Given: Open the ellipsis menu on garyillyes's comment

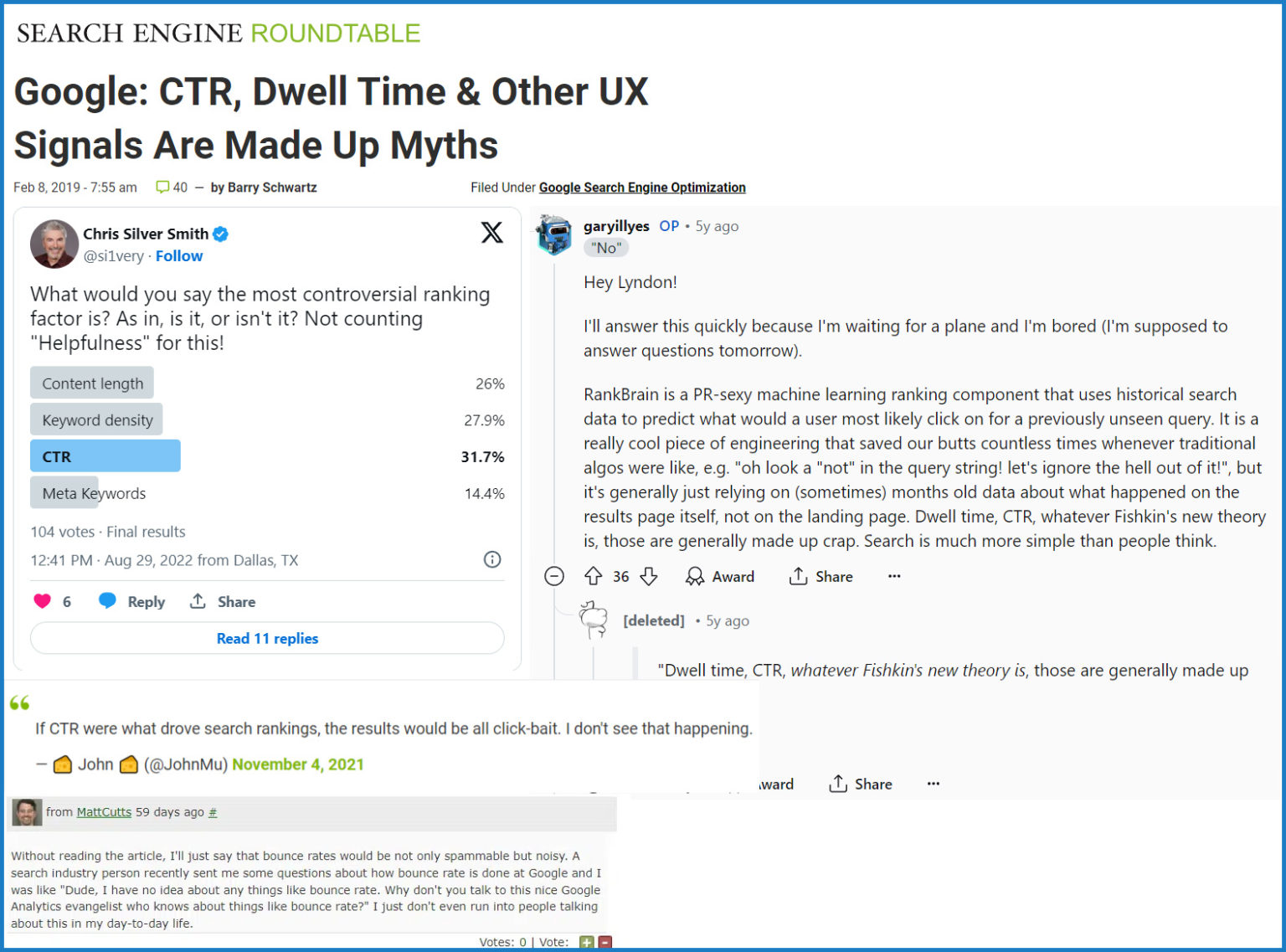Looking at the screenshot, I should tap(894, 576).
